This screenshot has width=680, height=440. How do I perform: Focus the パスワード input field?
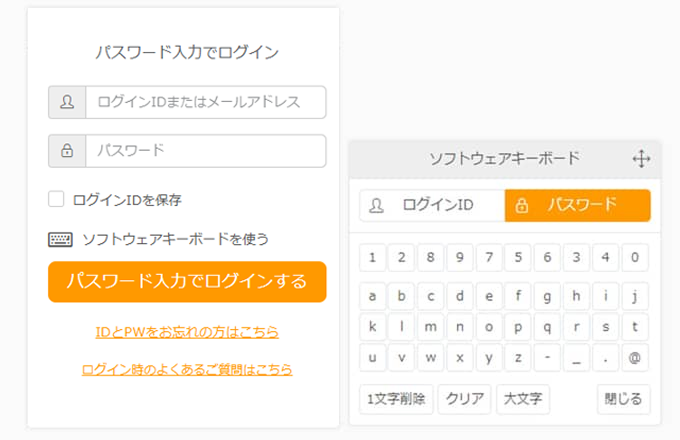coord(206,151)
